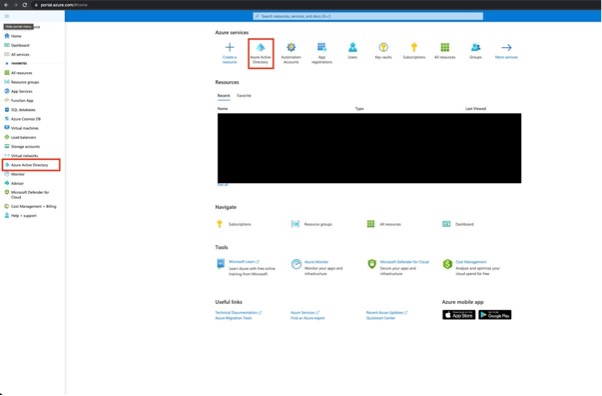Open the Technical Documentation link
This screenshot has width=602, height=396.
pyautogui.click(x=238, y=313)
